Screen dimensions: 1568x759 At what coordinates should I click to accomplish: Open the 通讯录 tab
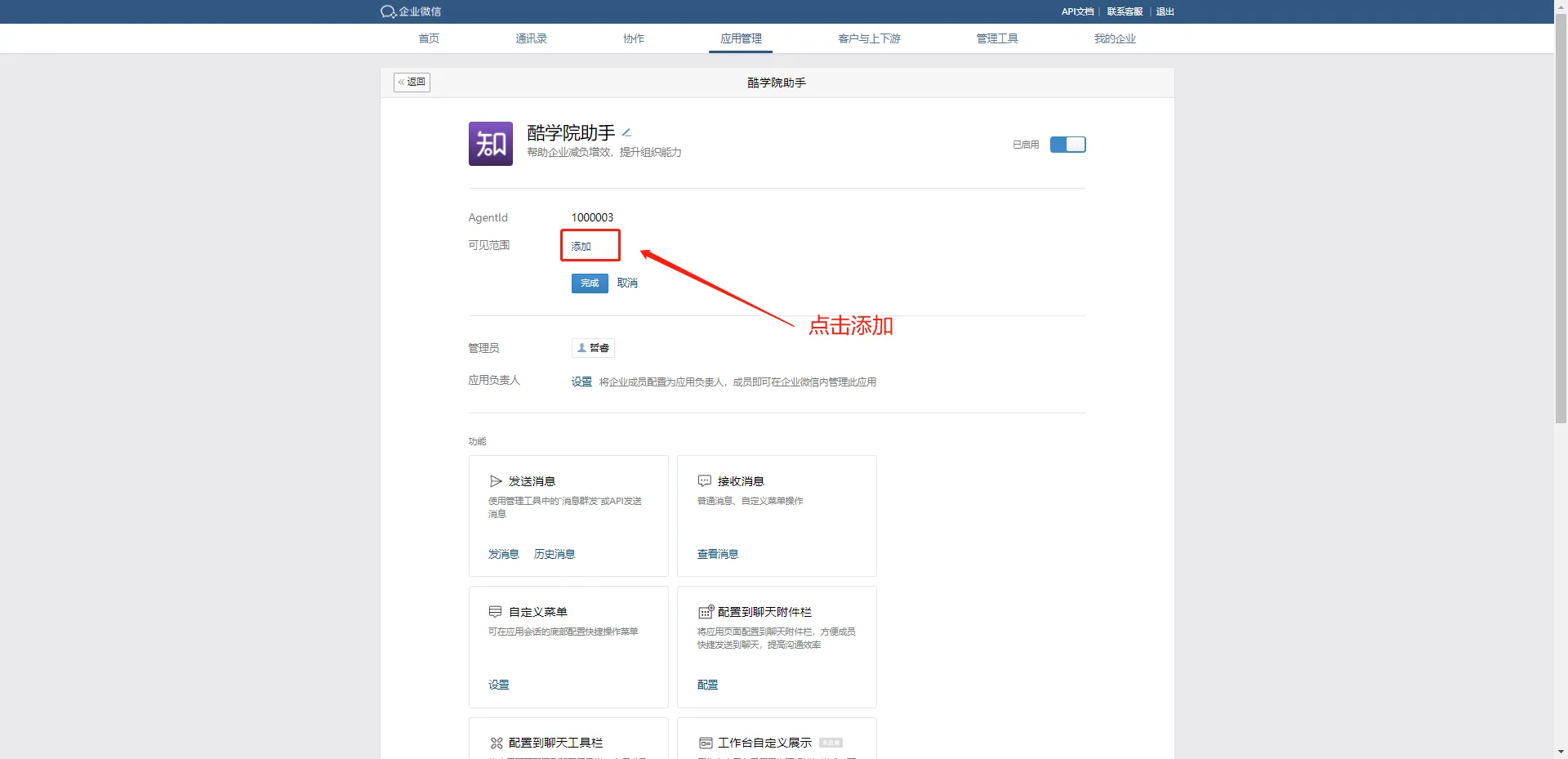coord(531,38)
